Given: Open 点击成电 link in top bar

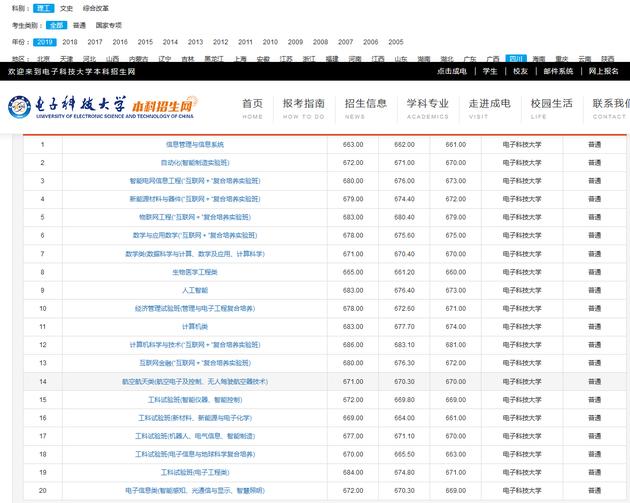Looking at the screenshot, I should coord(452,71).
